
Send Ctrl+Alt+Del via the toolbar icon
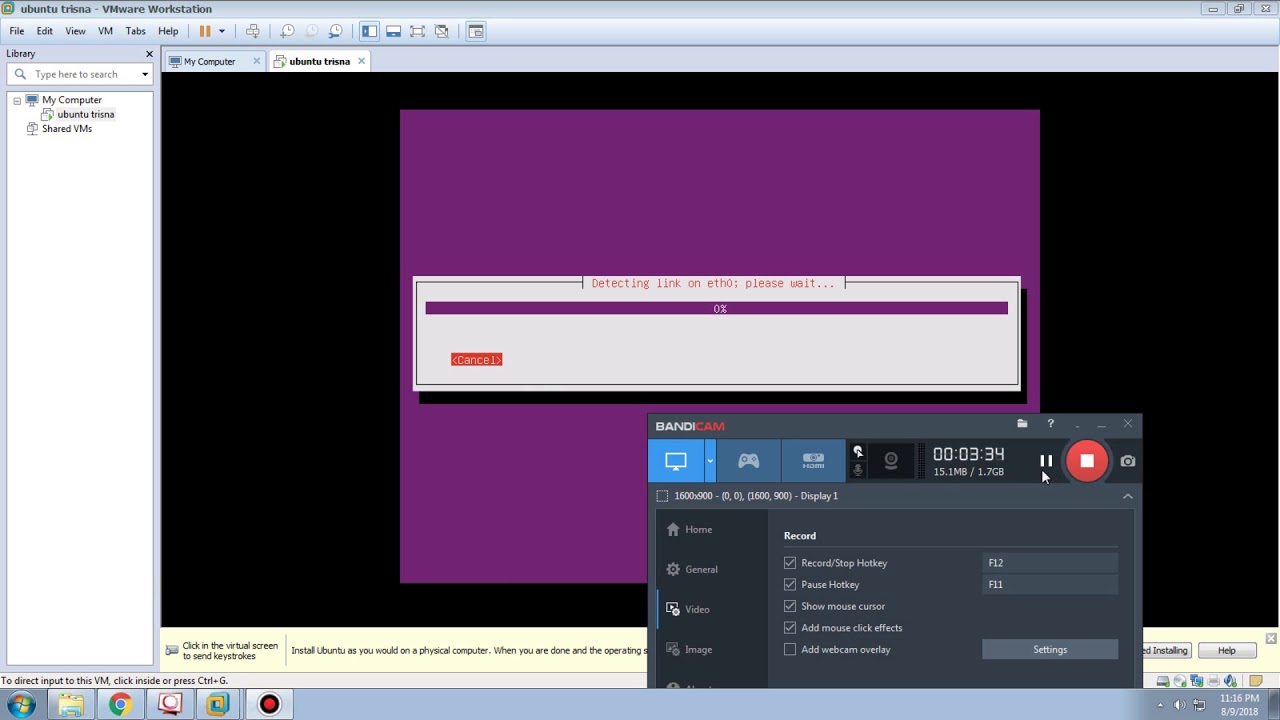253,31
